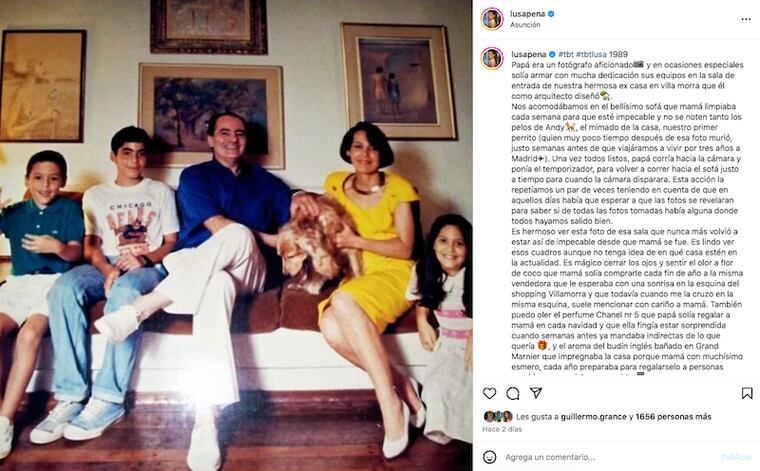Click the Publicar button
This screenshot has width=760, height=471.
pyautogui.click(x=736, y=457)
